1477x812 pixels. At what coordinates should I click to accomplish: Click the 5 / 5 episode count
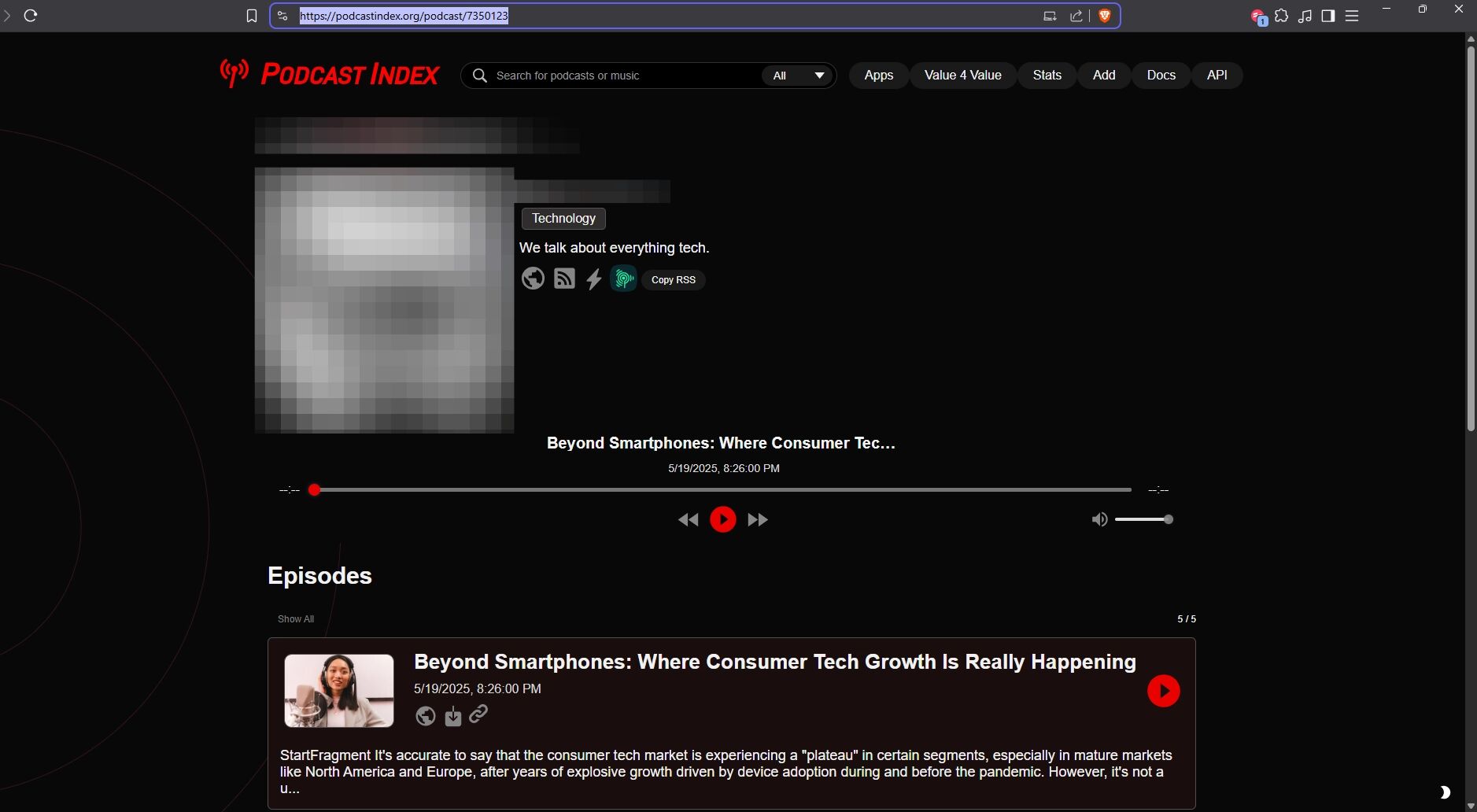[x=1187, y=619]
